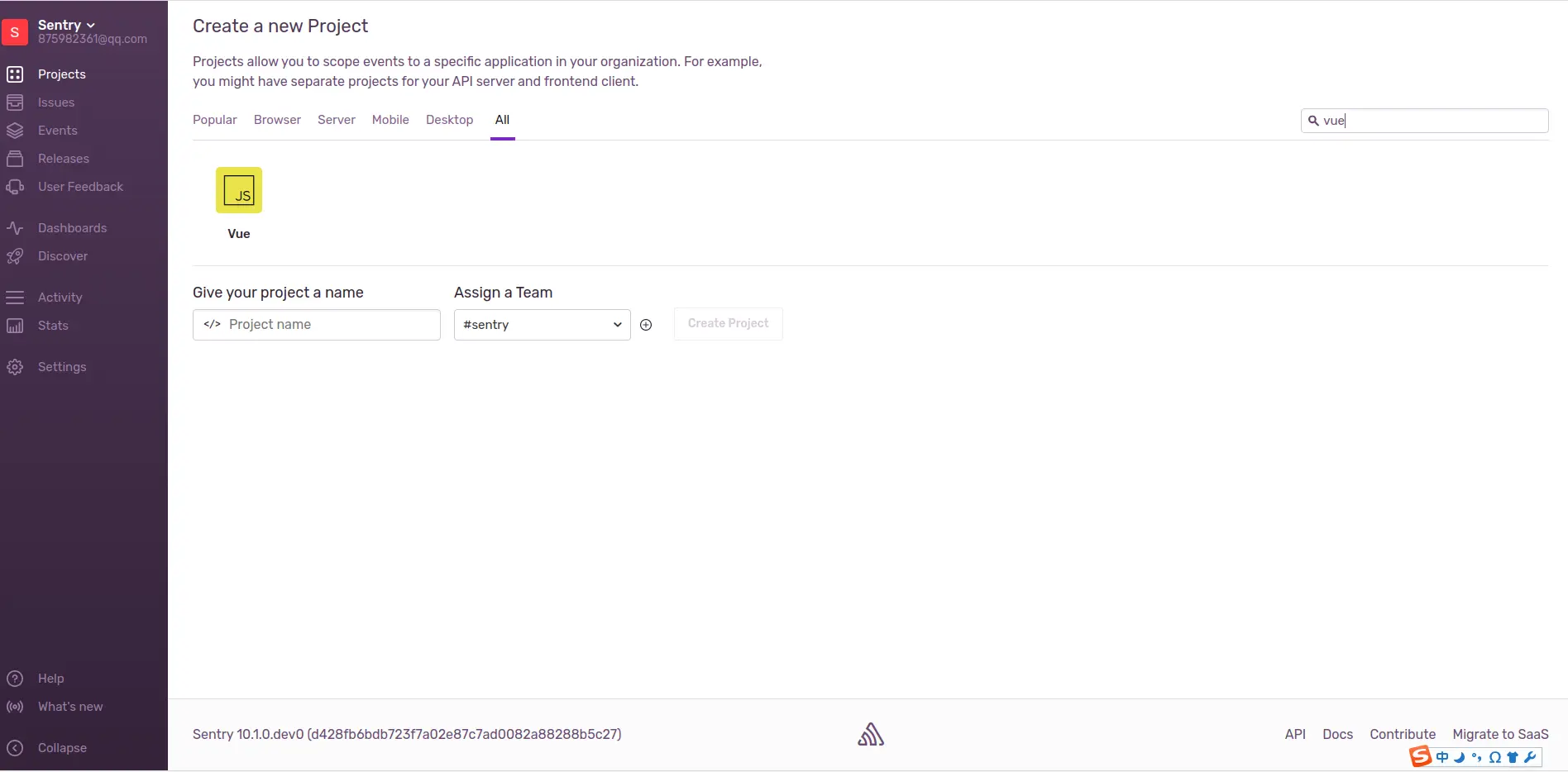
Task: Switch to the Server tab
Action: (337, 120)
